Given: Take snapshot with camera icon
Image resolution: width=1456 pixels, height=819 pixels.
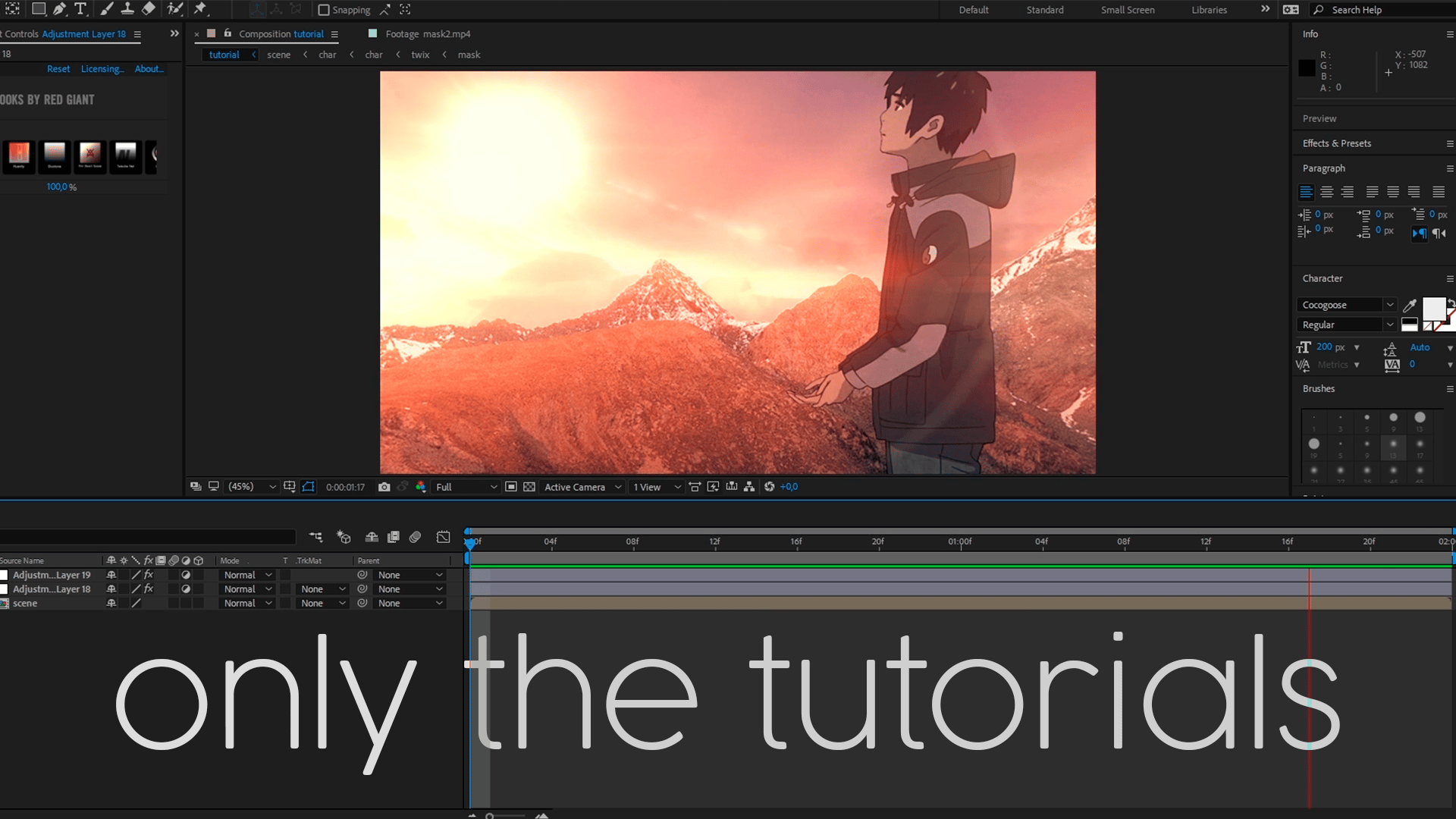Looking at the screenshot, I should (384, 487).
